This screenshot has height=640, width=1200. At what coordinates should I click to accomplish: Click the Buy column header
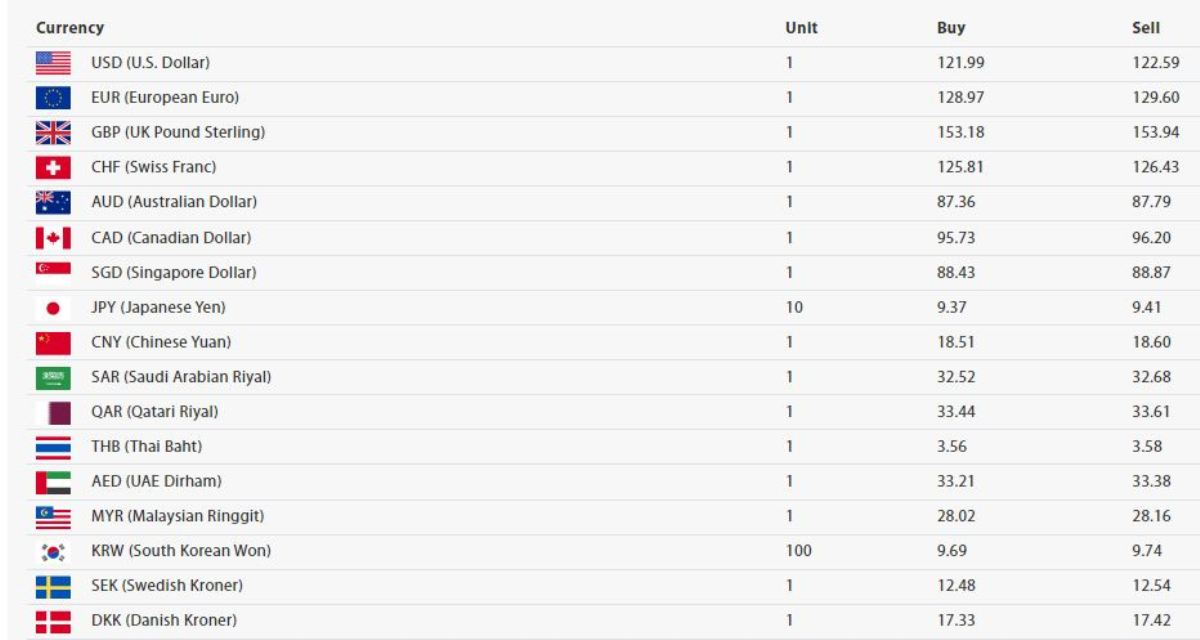pos(951,28)
